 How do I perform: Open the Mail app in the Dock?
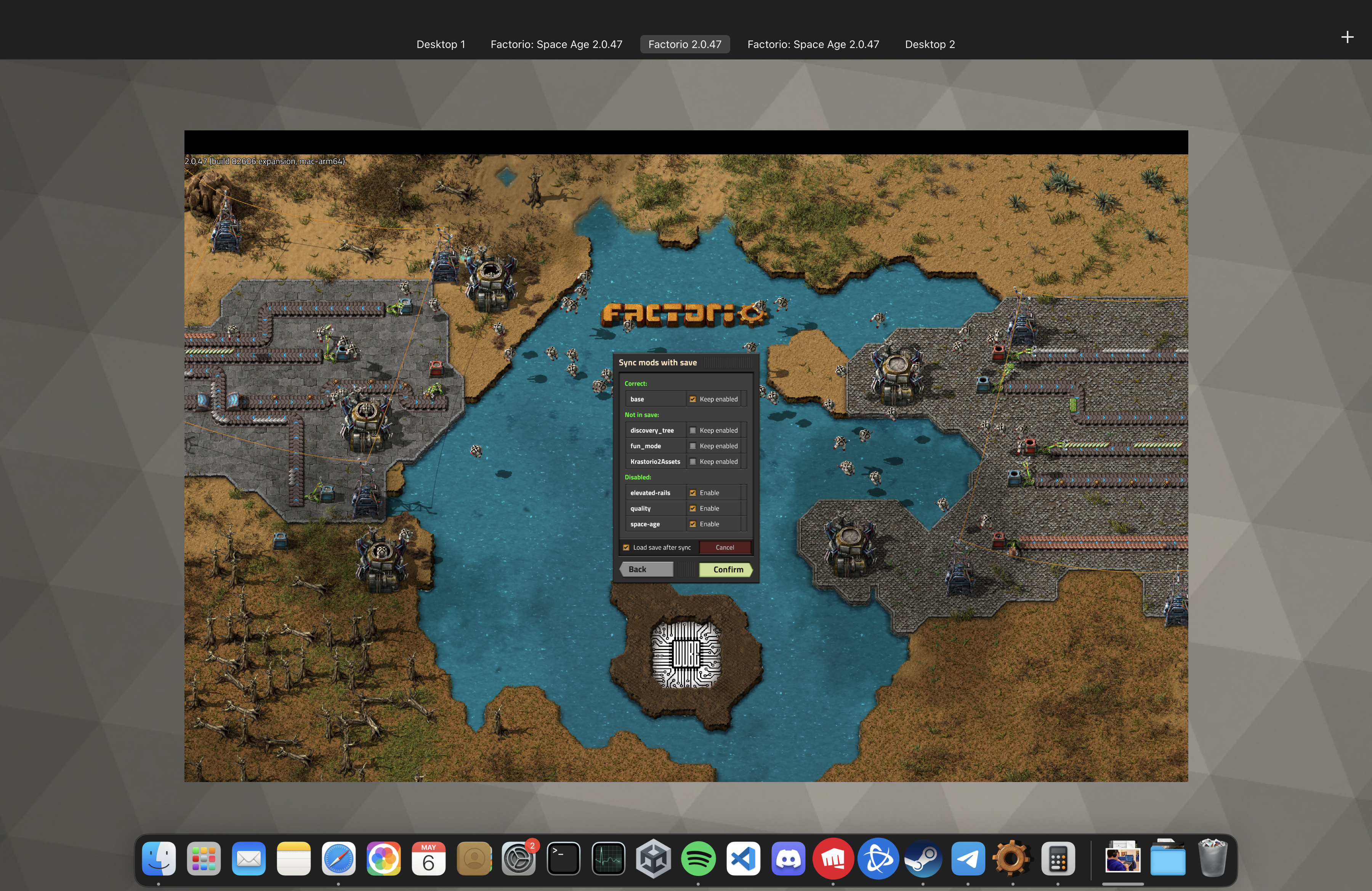coord(248,859)
